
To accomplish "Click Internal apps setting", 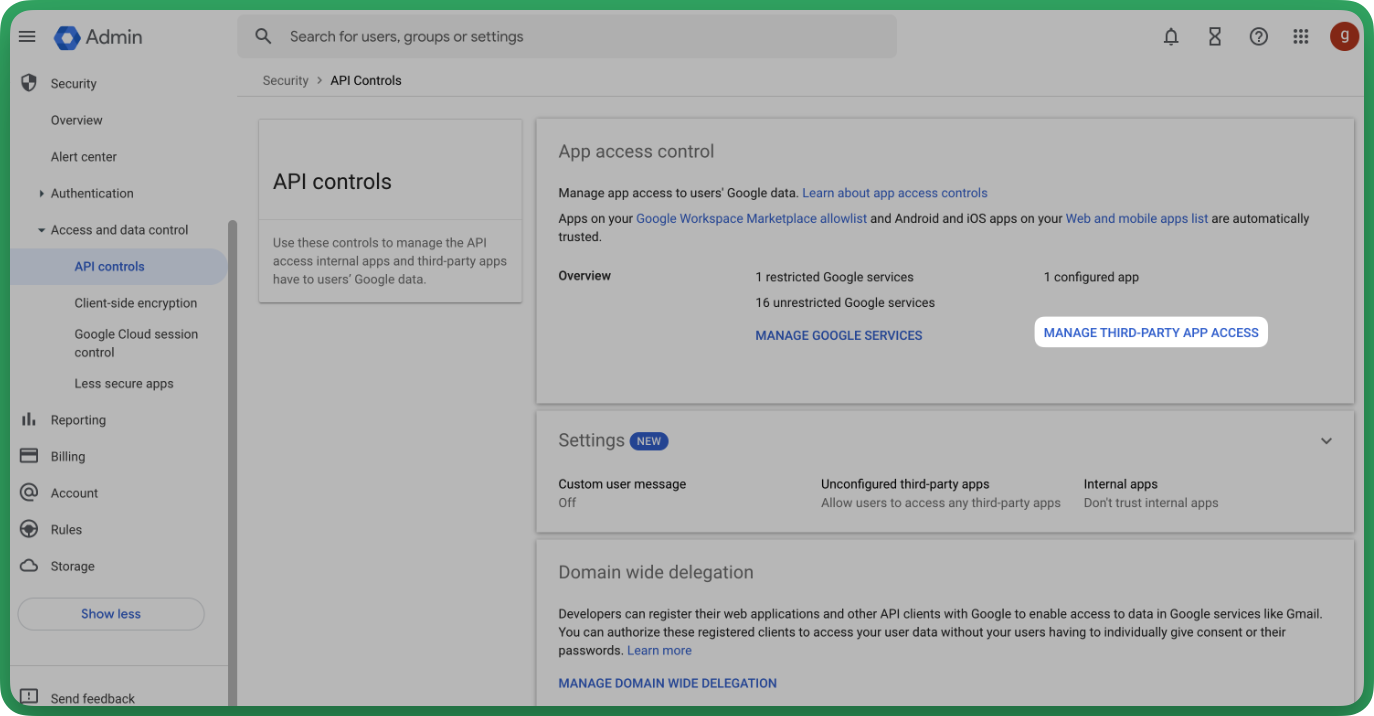I will pos(1151,493).
